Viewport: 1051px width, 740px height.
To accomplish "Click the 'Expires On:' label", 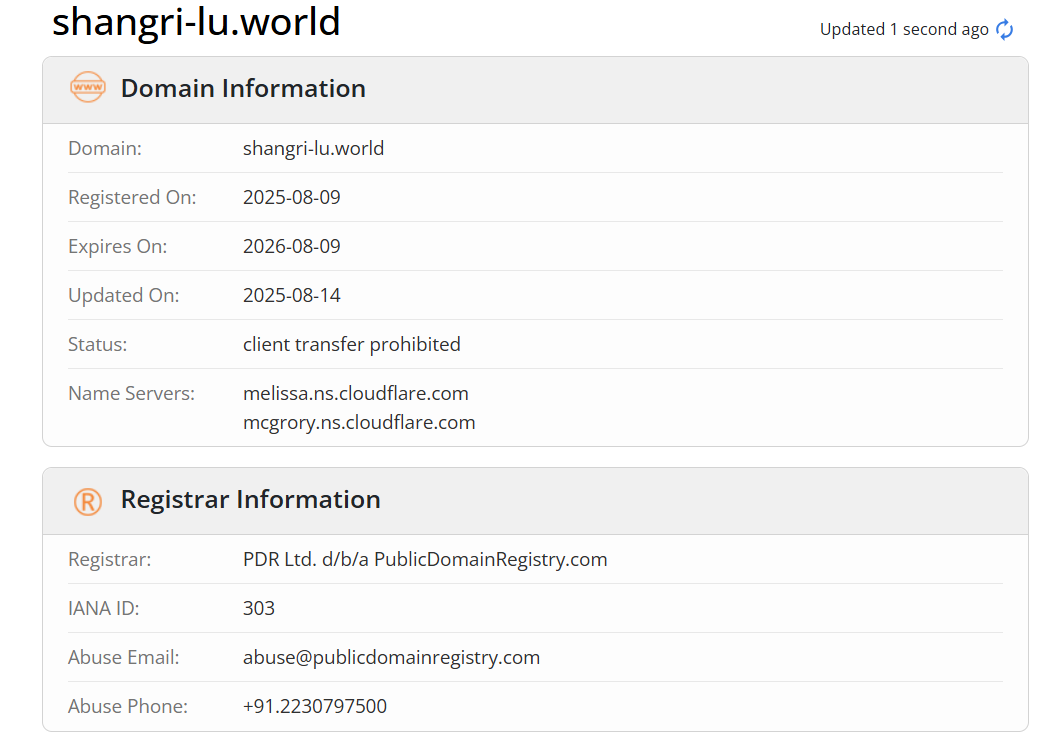I will pos(117,246).
